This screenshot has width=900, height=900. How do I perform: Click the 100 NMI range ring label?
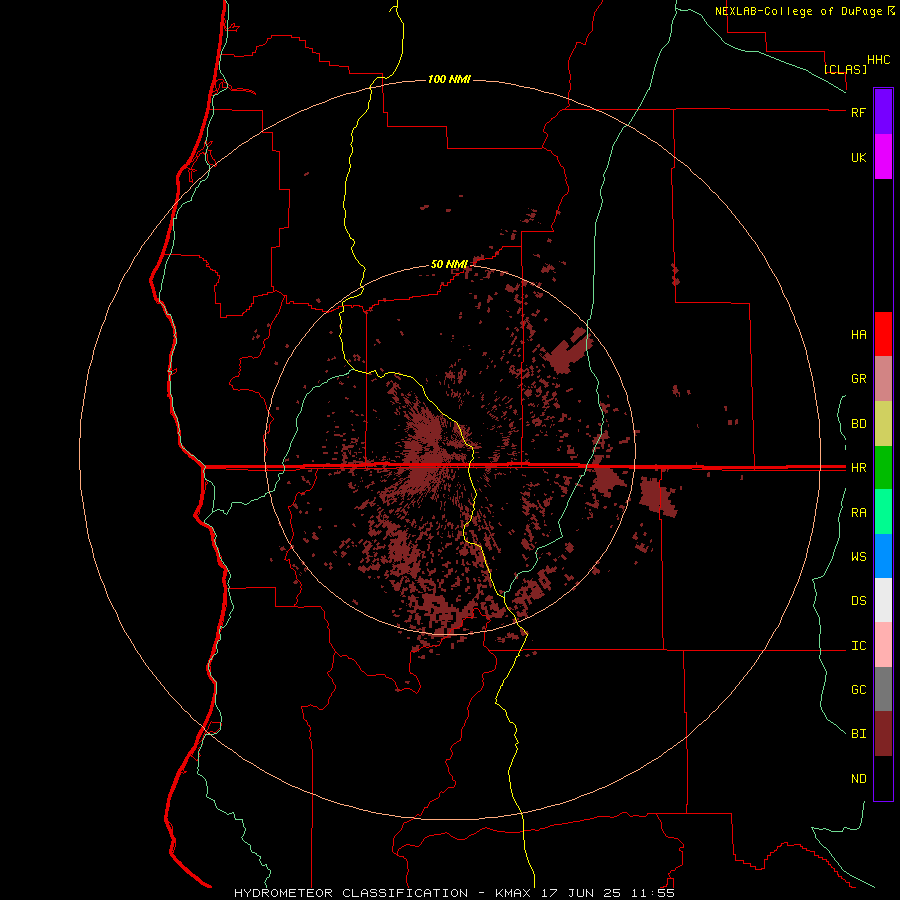click(449, 79)
